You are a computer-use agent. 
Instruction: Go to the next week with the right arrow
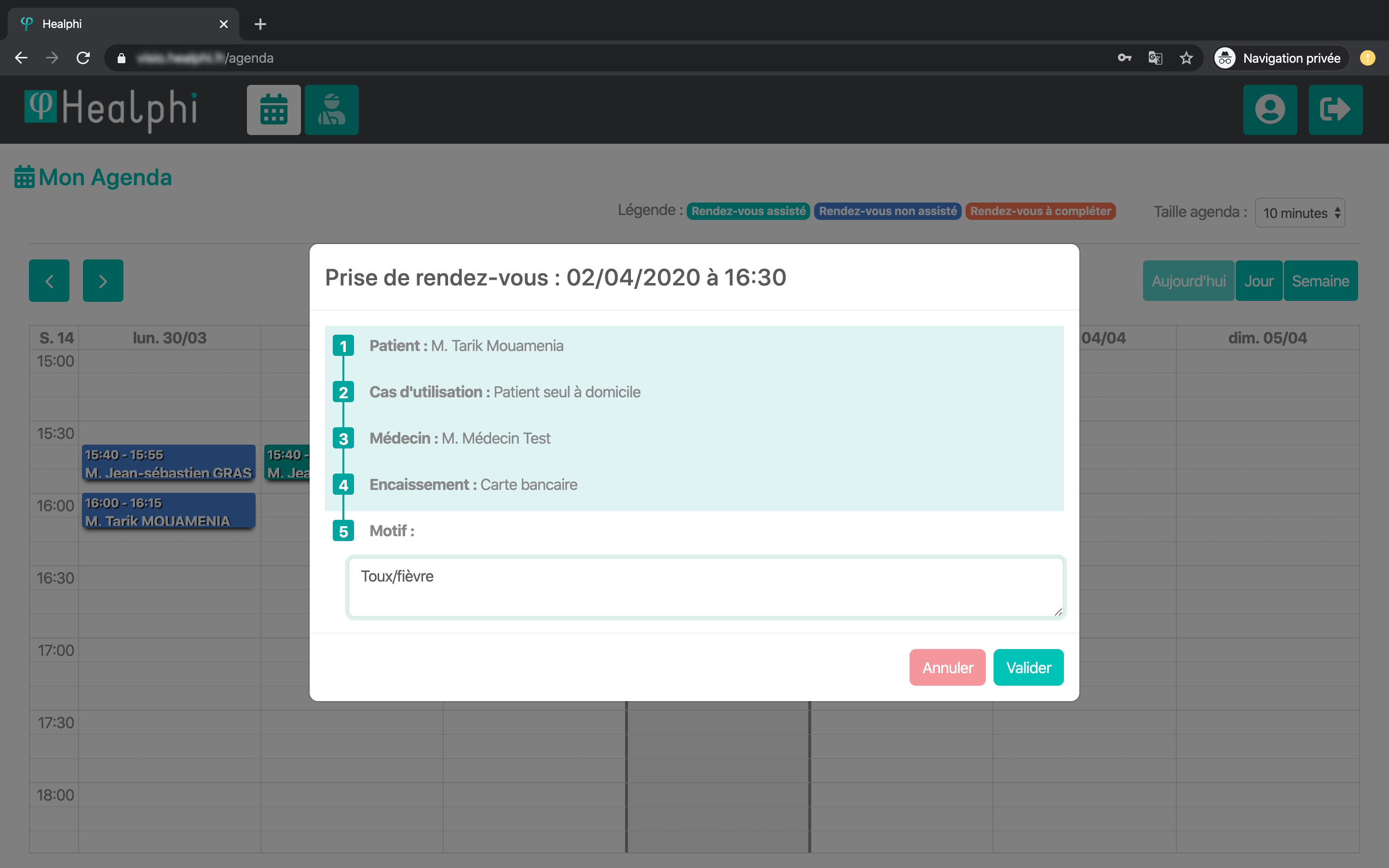pyautogui.click(x=103, y=281)
